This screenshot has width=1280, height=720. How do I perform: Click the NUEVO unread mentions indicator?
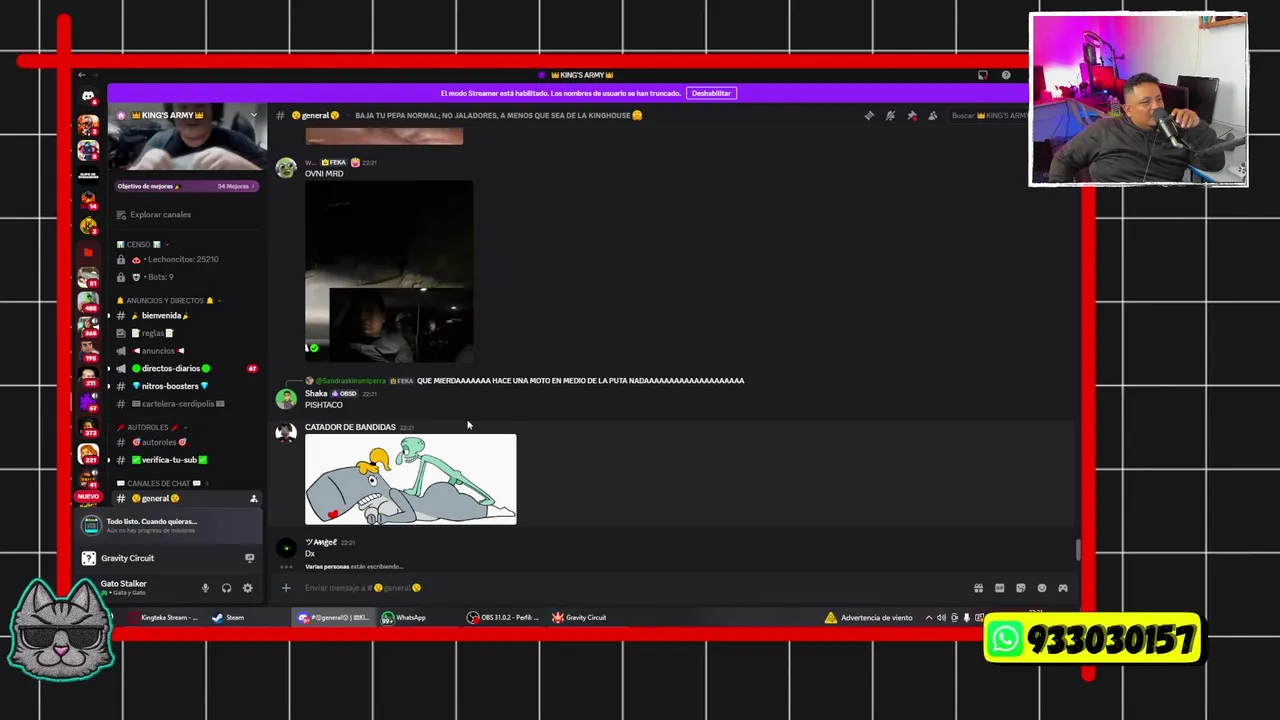[88, 497]
